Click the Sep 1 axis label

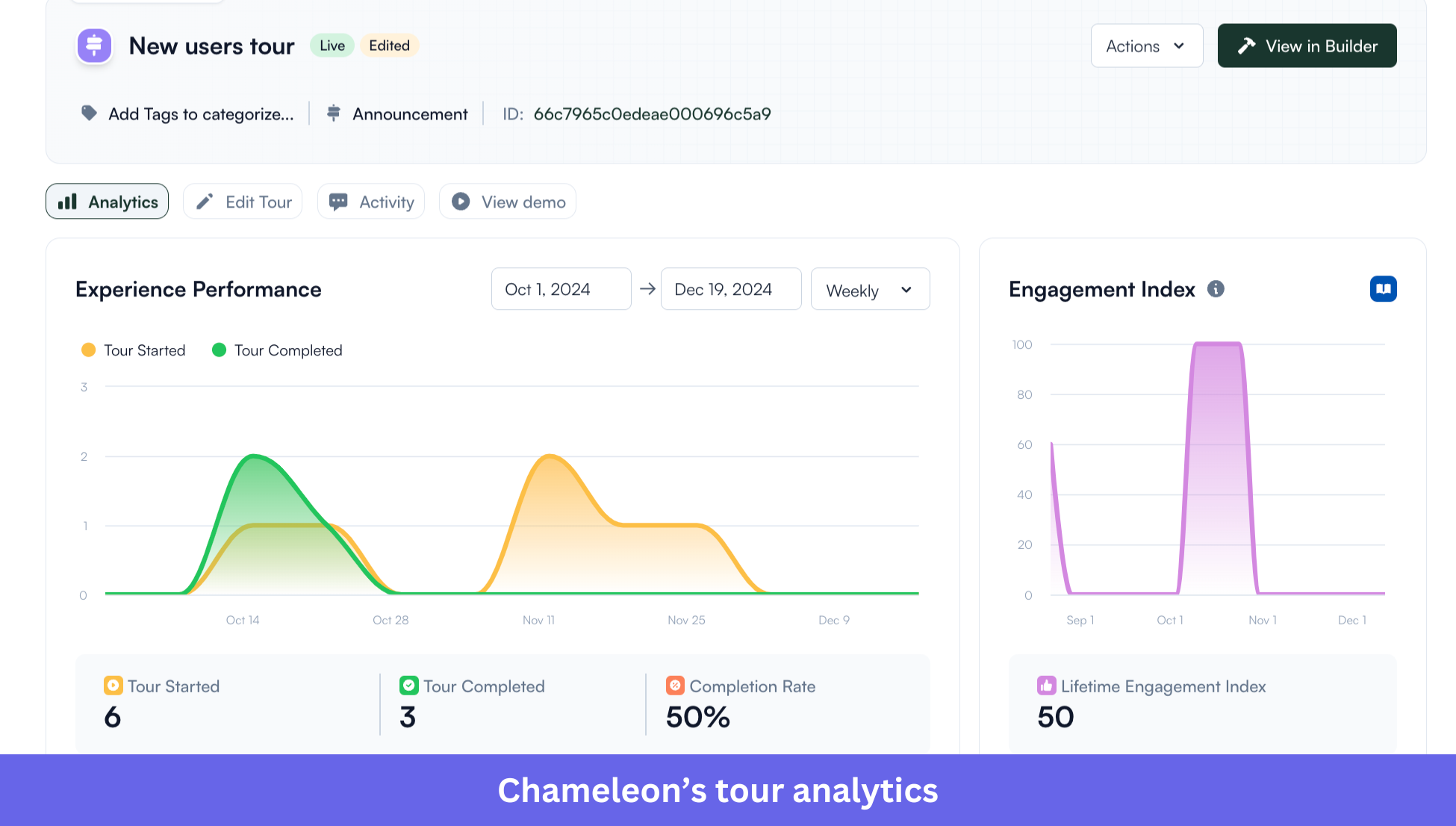1080,620
